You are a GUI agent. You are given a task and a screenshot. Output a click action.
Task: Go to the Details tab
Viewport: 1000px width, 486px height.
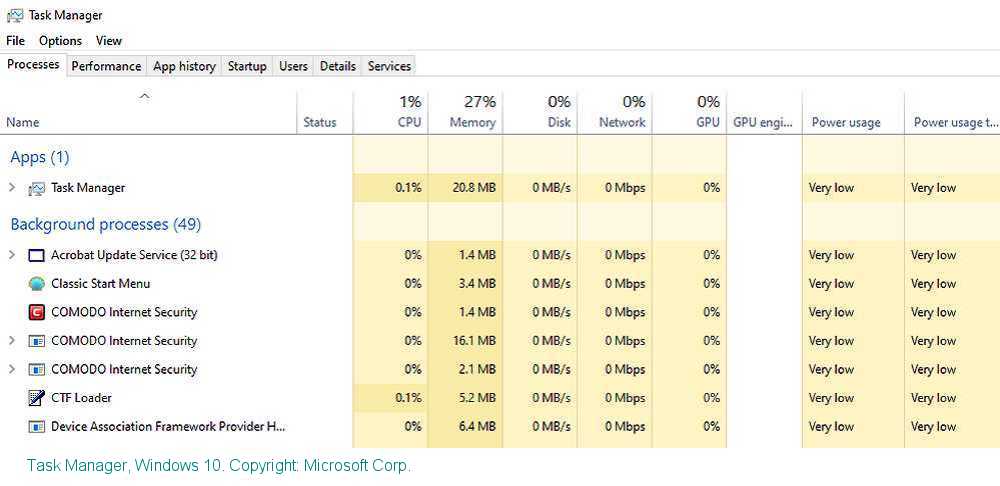click(337, 66)
